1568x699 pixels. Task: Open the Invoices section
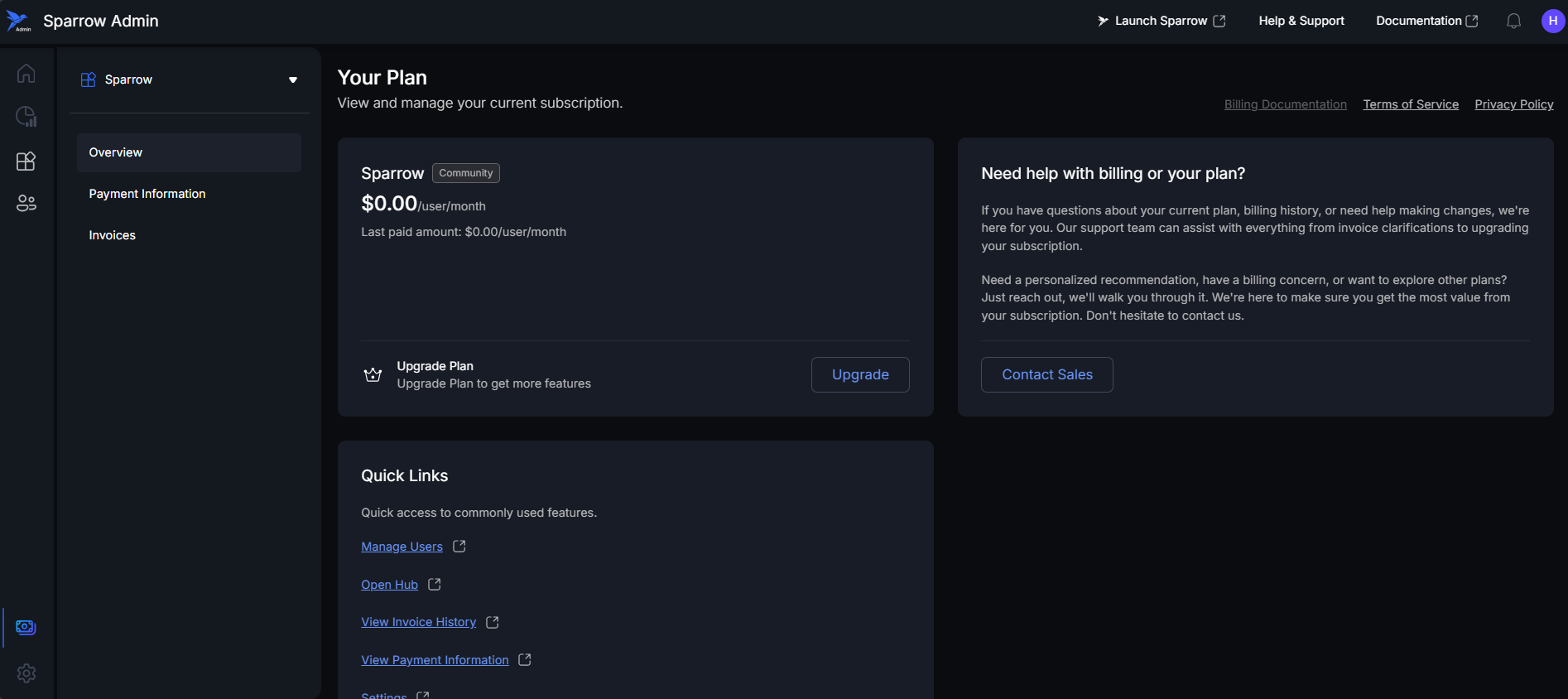[113, 235]
